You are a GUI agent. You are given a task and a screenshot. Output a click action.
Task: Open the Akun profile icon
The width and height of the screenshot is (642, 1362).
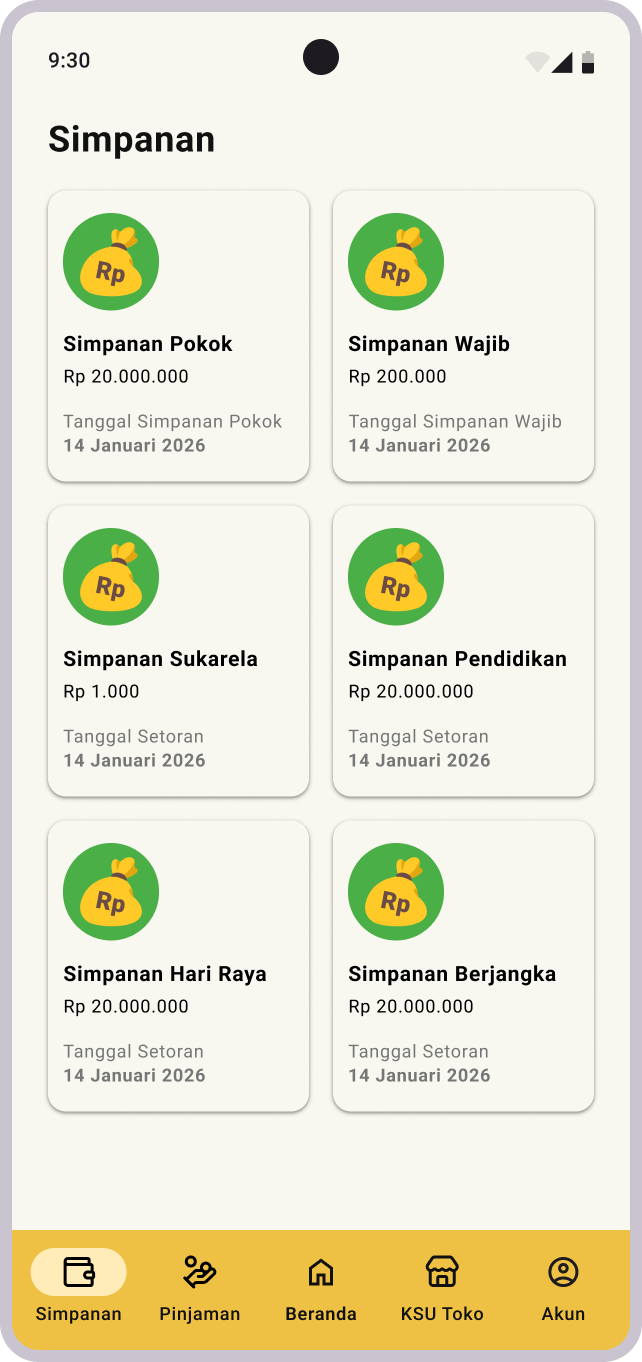(x=563, y=1272)
